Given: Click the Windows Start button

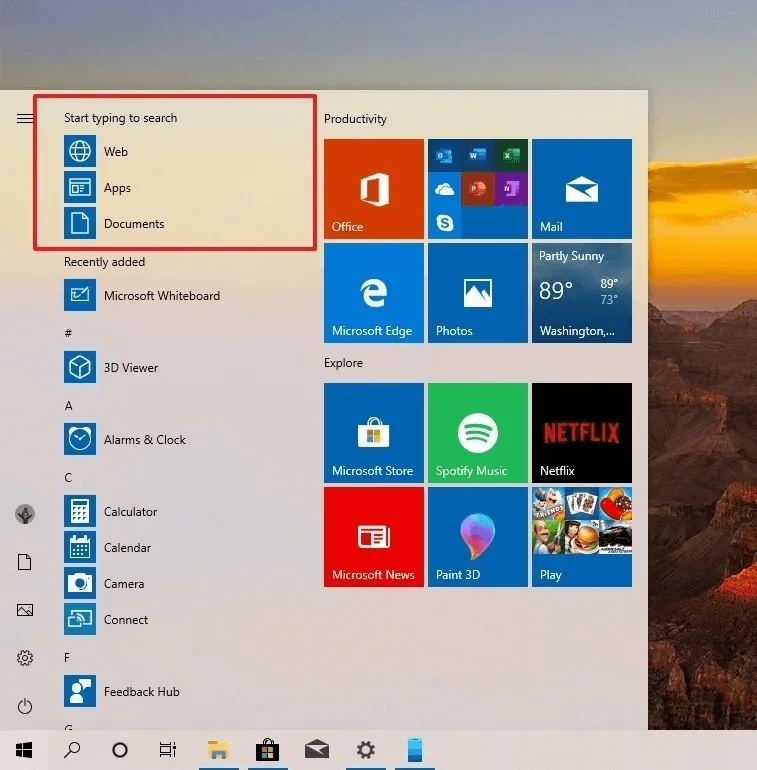Looking at the screenshot, I should (24, 750).
